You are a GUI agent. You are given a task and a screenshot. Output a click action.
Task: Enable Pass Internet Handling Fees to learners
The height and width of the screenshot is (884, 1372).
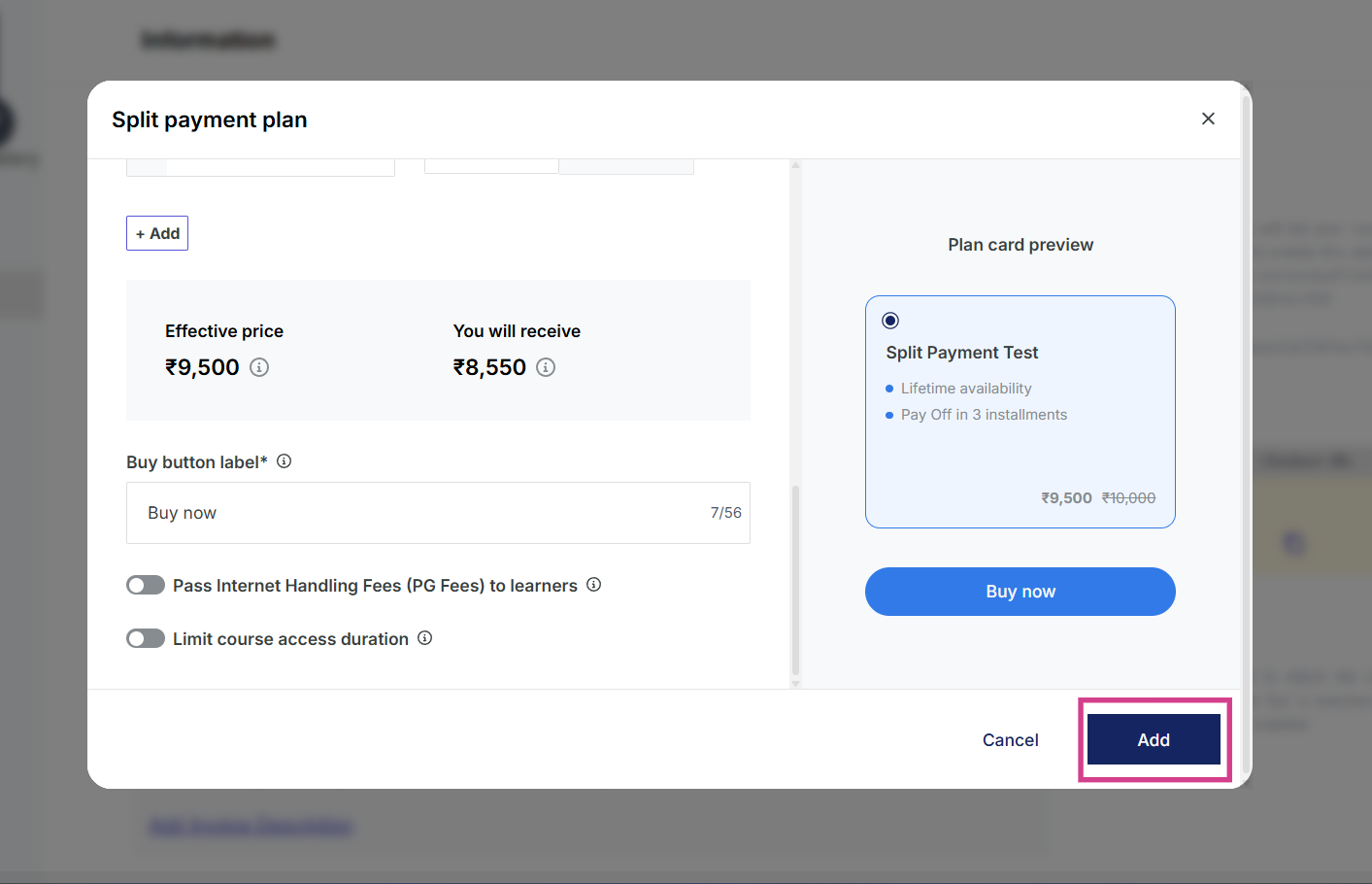coord(146,585)
